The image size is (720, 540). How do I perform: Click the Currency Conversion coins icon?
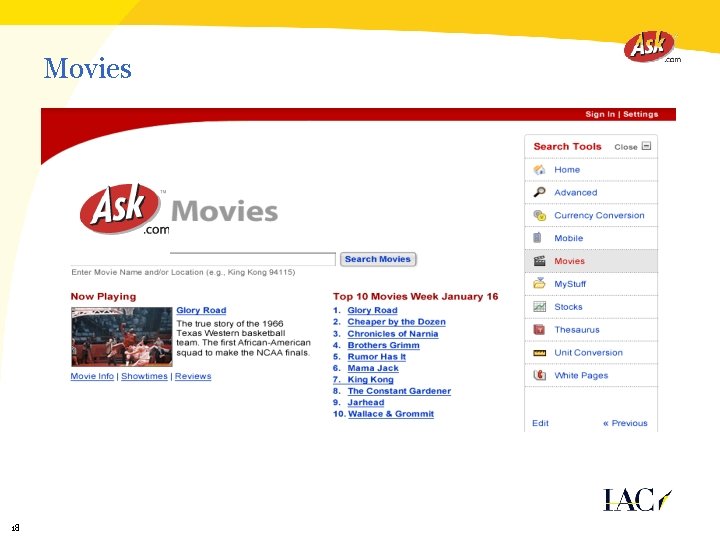point(540,215)
